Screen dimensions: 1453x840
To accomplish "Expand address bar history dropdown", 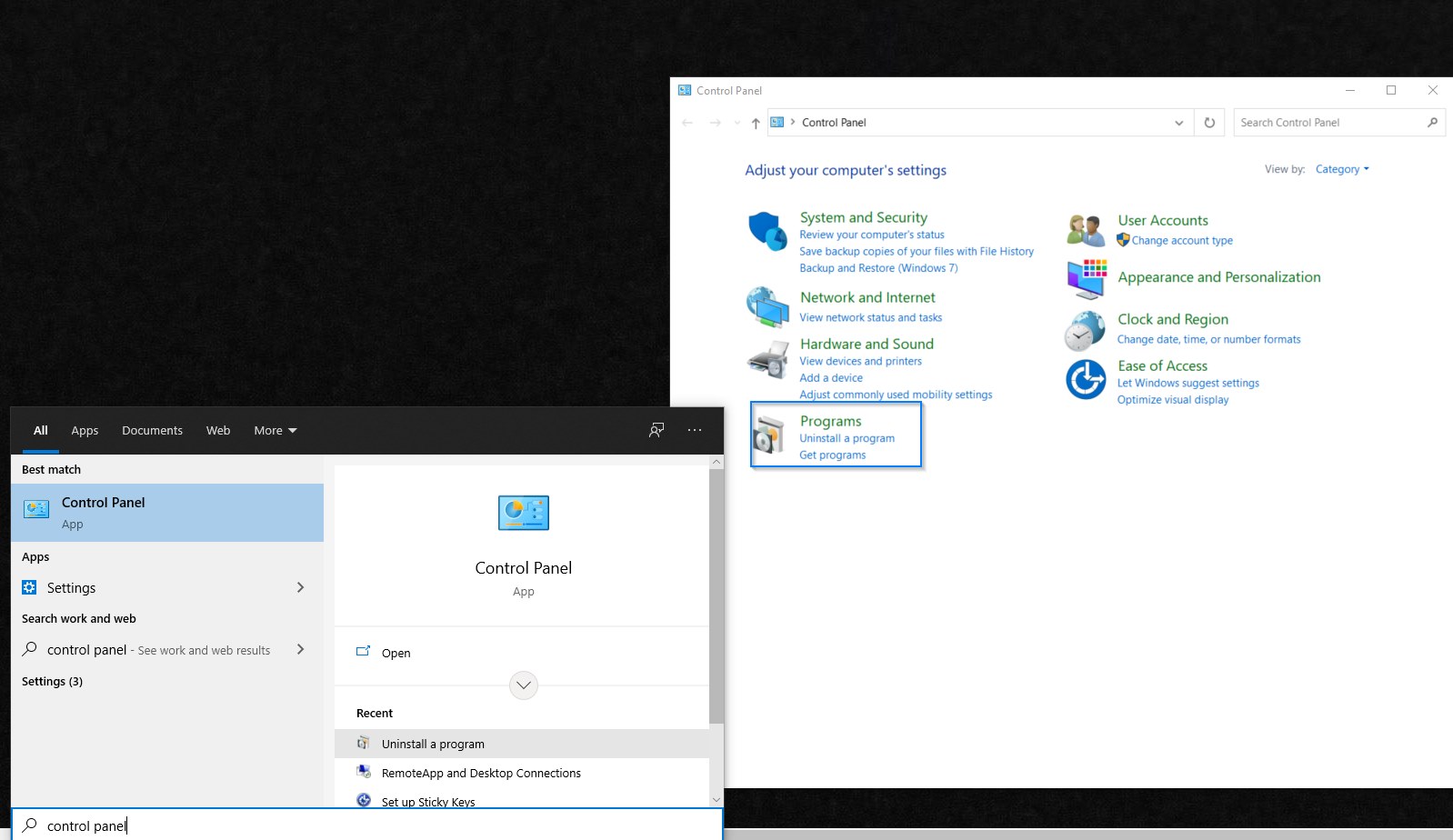I will coord(1179,123).
